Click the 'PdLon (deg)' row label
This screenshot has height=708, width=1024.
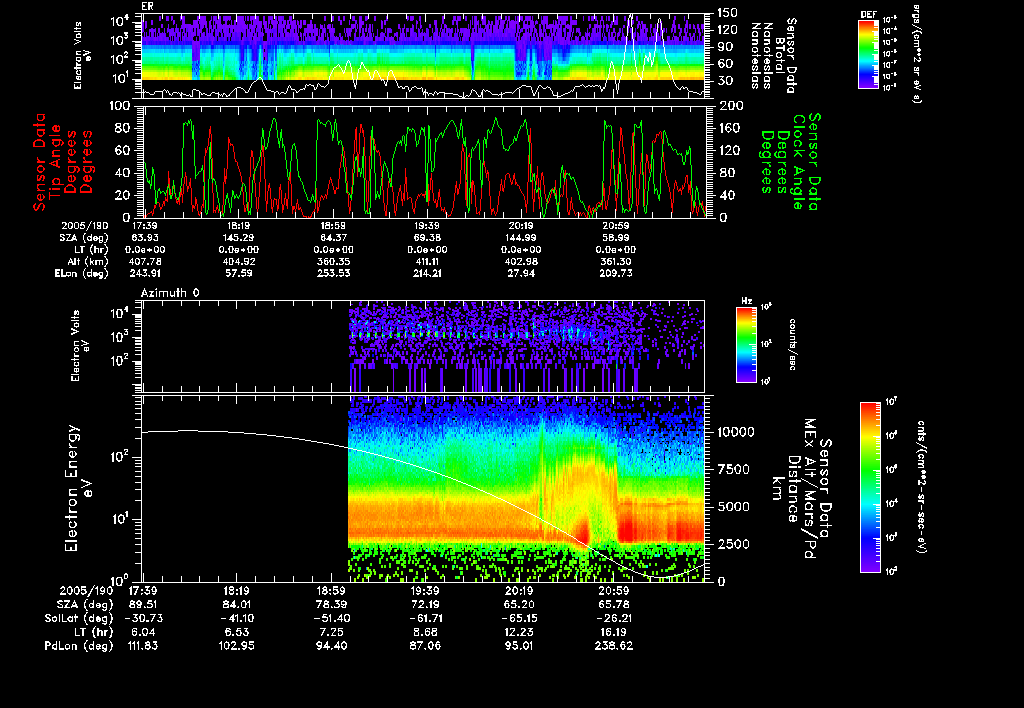(79, 645)
